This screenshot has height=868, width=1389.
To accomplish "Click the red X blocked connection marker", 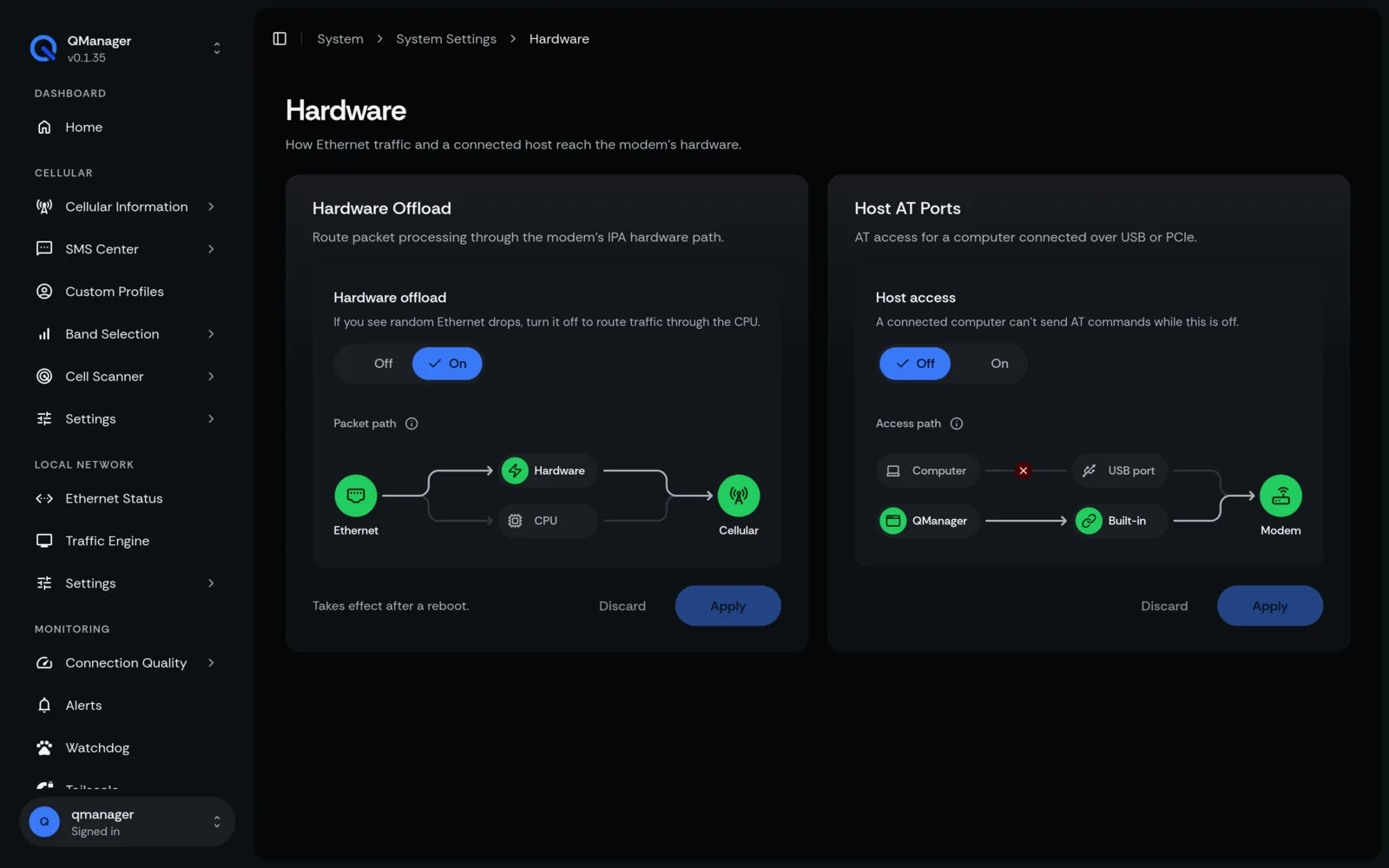I will 1024,470.
